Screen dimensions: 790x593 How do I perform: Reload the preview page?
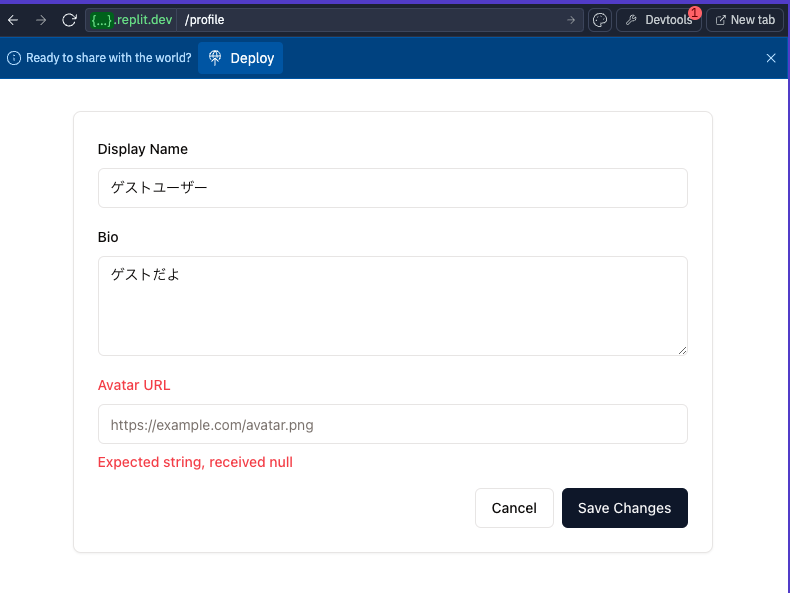(x=70, y=20)
